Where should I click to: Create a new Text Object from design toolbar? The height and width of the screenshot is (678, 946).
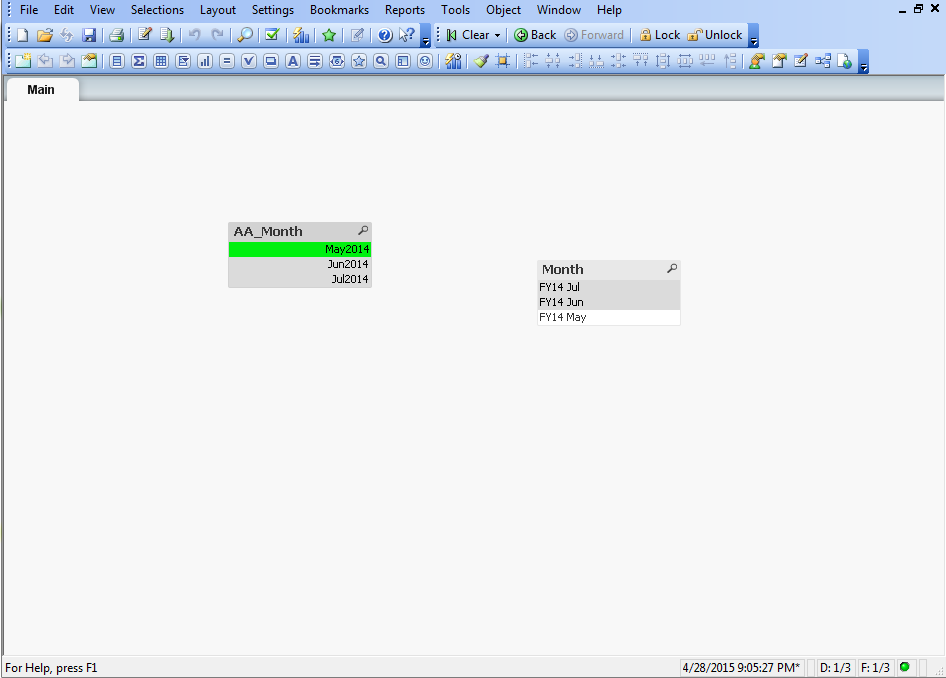[x=293, y=60]
